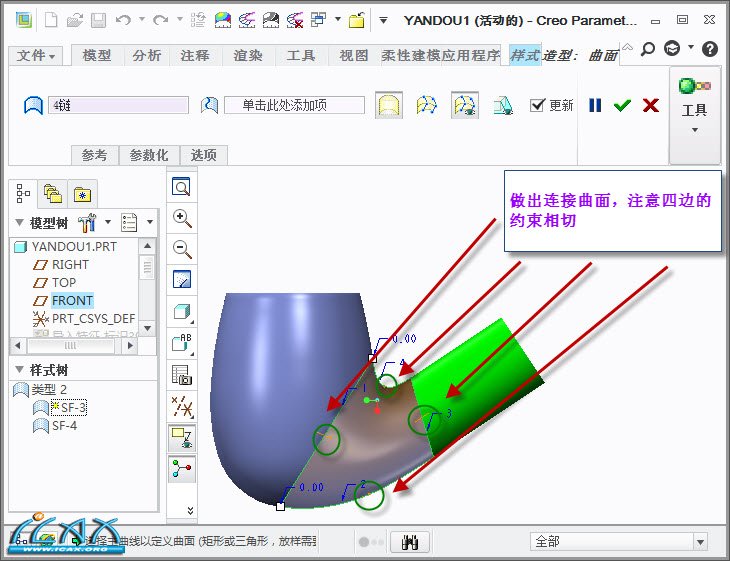
Task: Click the New file icon
Action: pos(51,20)
